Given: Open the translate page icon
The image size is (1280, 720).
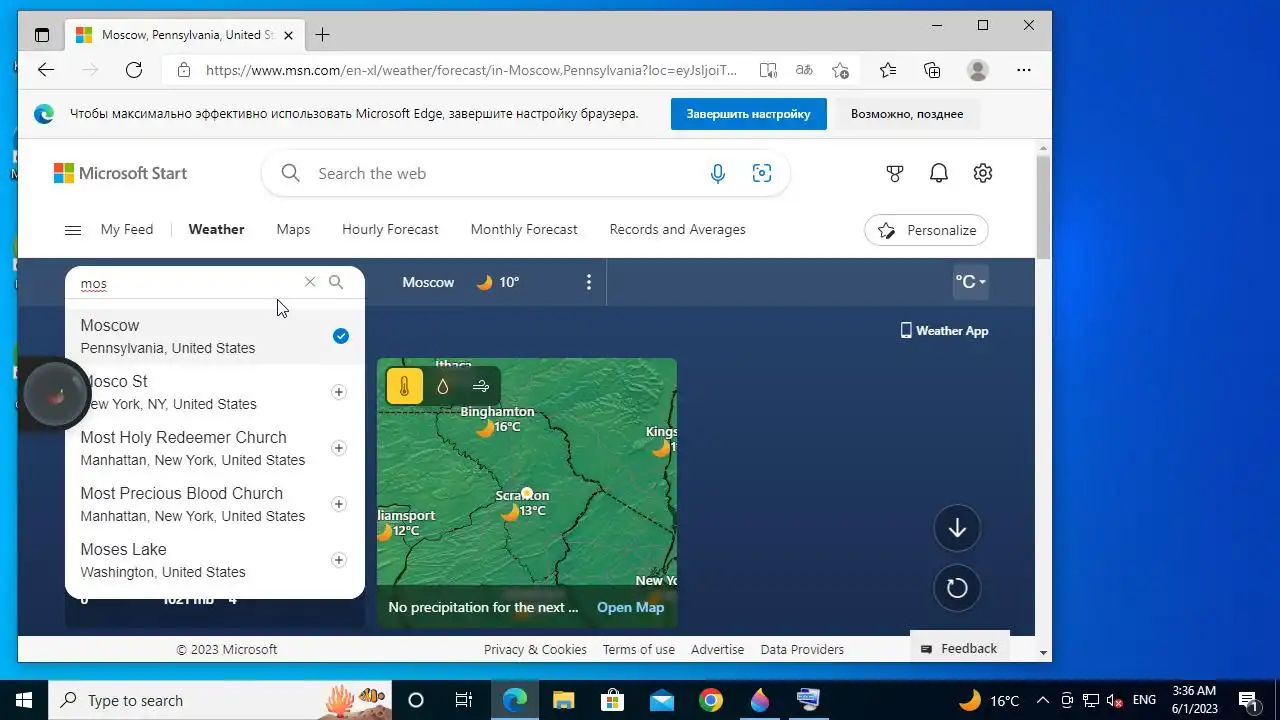Looking at the screenshot, I should [x=804, y=70].
